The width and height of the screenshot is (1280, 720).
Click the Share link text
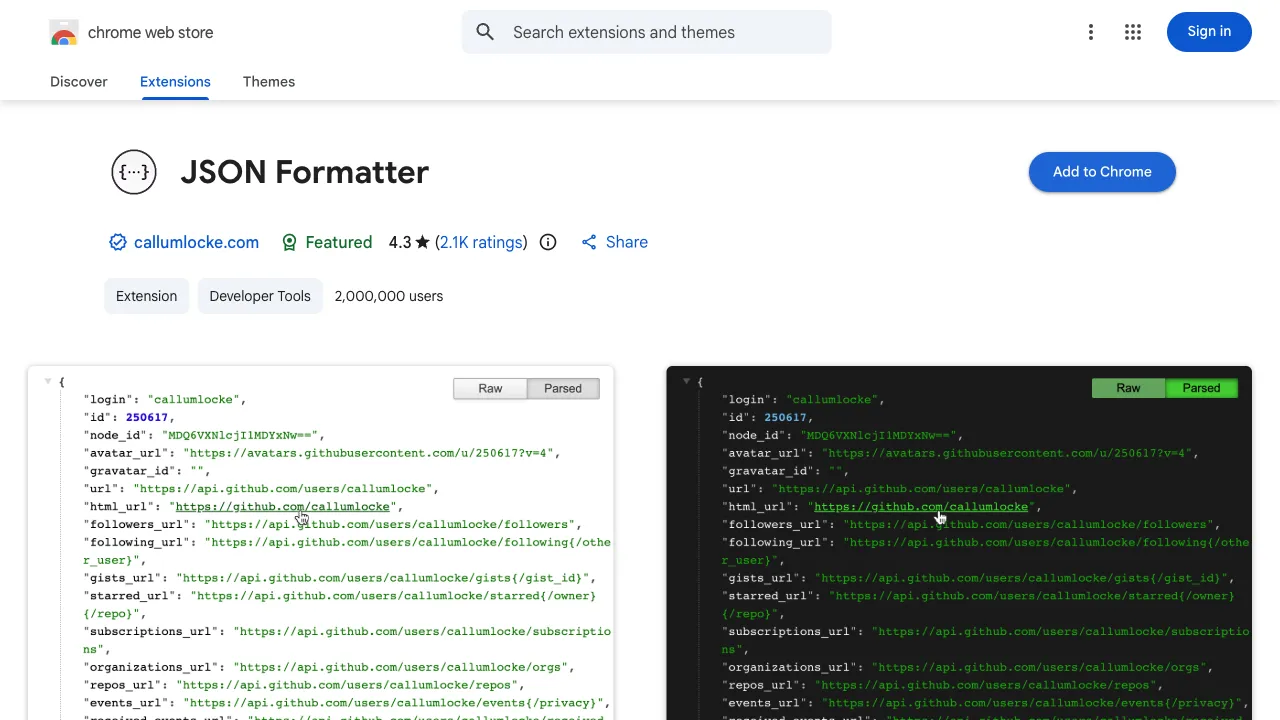[x=627, y=242]
